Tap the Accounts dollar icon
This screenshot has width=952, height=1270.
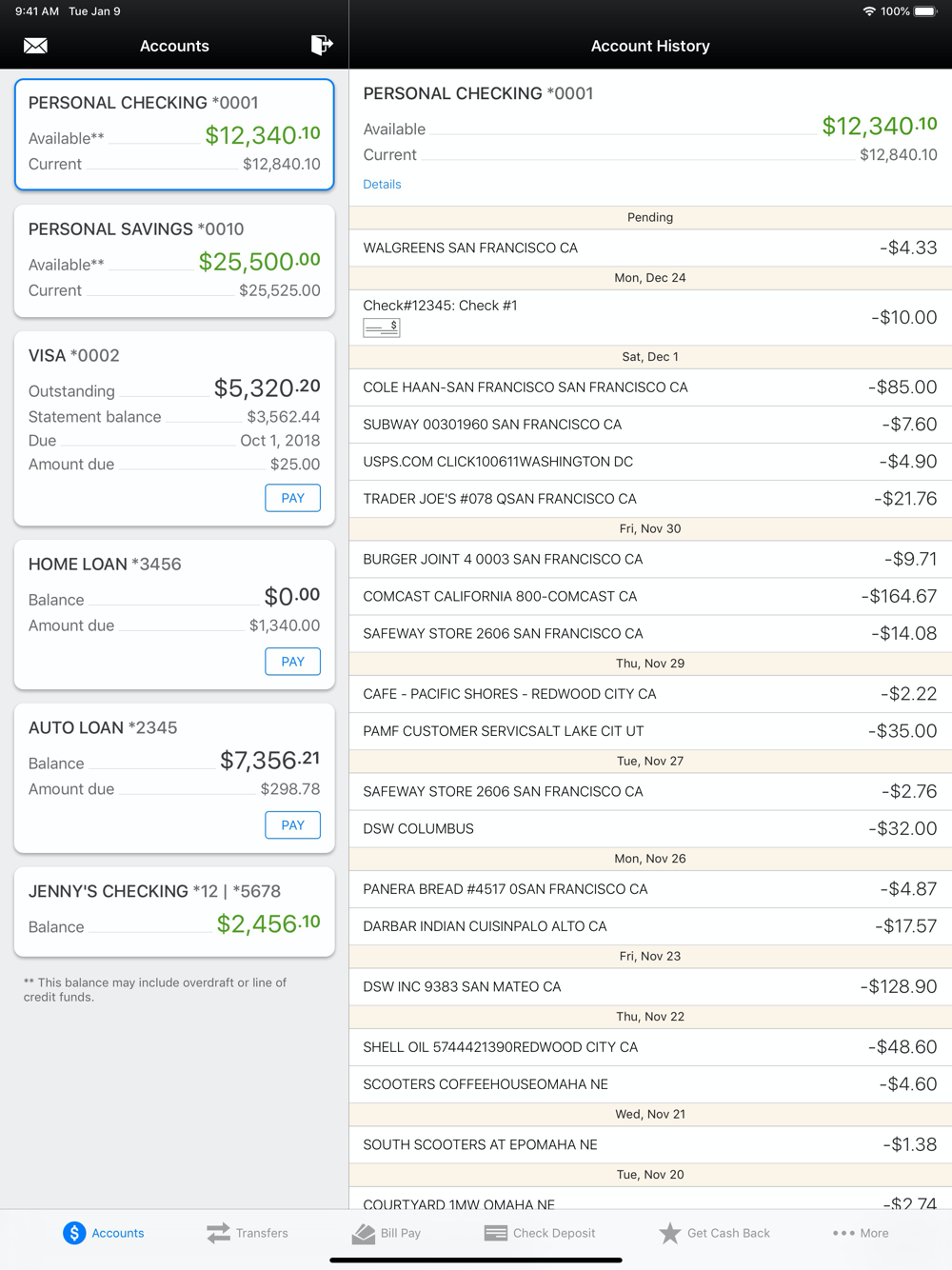tap(74, 1233)
